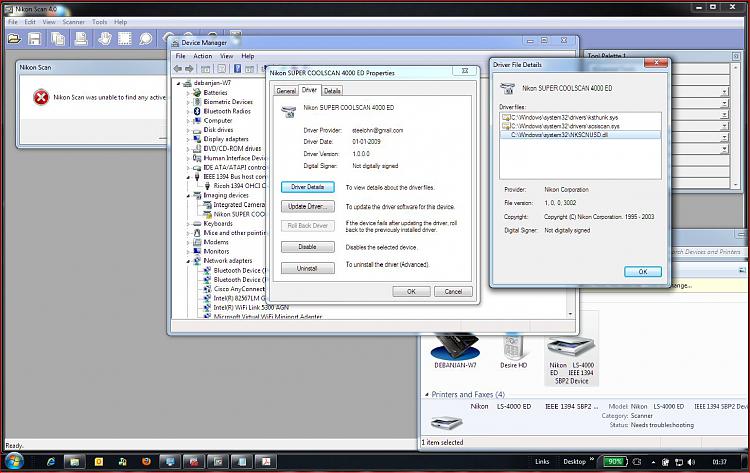The width and height of the screenshot is (750, 473).
Task: Click the Print icon in Nikon Scan toolbar
Action: pos(81,39)
